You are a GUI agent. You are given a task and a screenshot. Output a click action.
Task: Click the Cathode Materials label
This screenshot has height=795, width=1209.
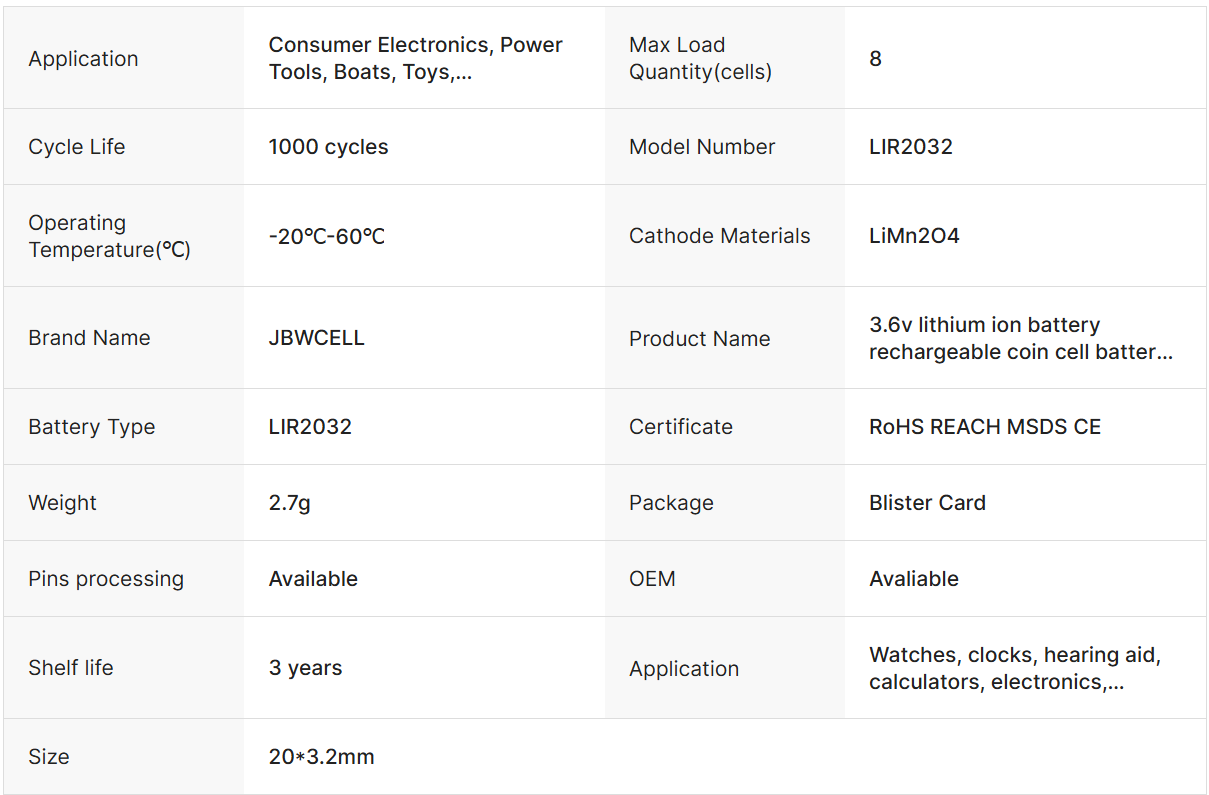pyautogui.click(x=719, y=237)
